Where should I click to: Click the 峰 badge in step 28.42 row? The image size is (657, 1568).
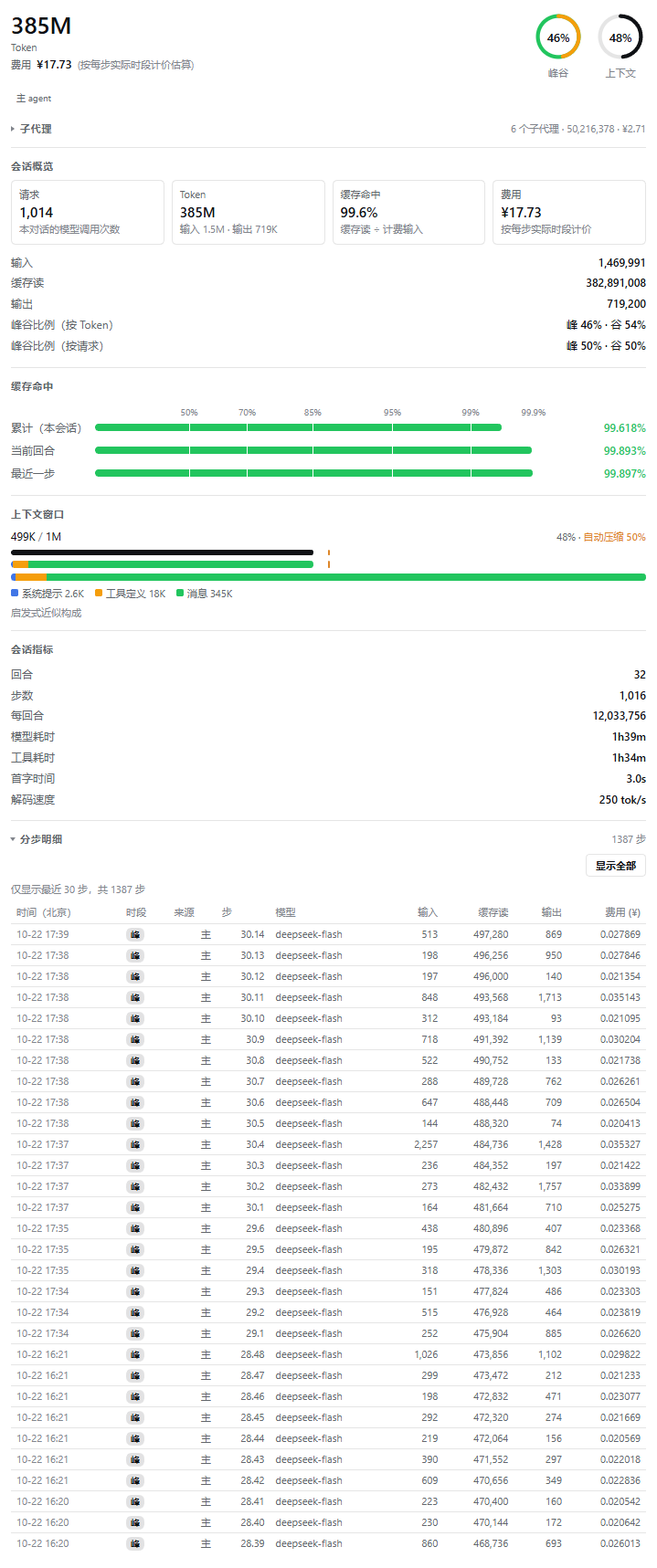[x=135, y=1480]
